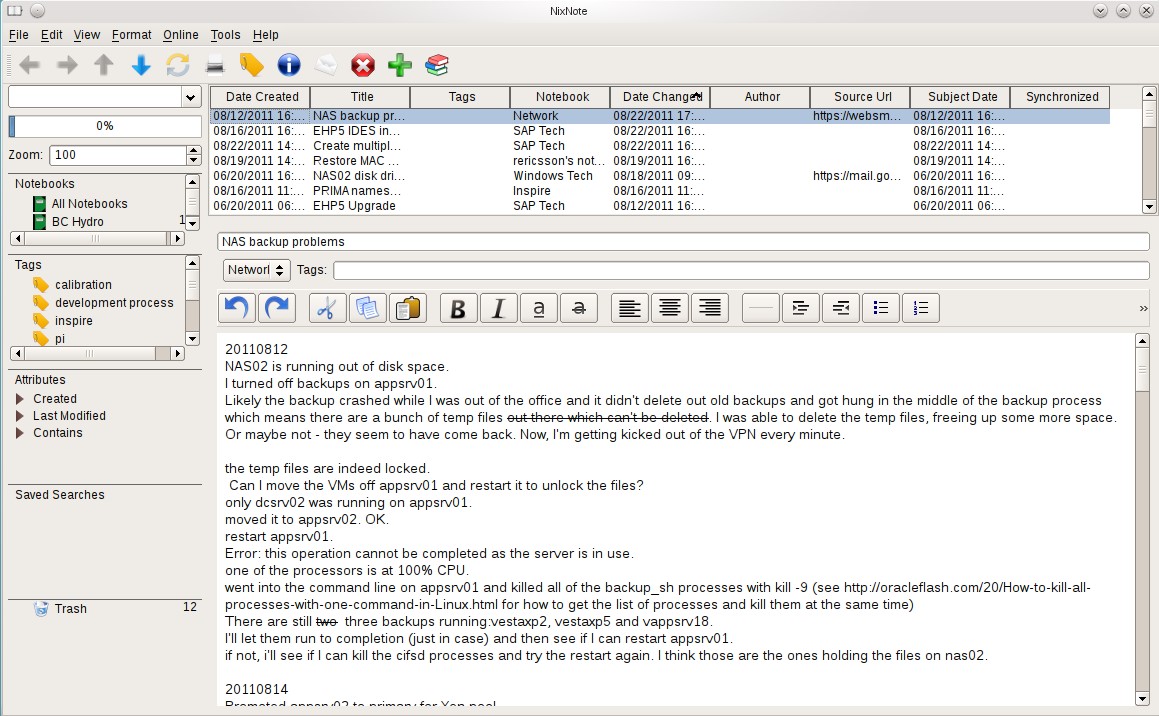The image size is (1159, 716).
Task: Click the synchronize icon in toolbar
Action: (178, 66)
